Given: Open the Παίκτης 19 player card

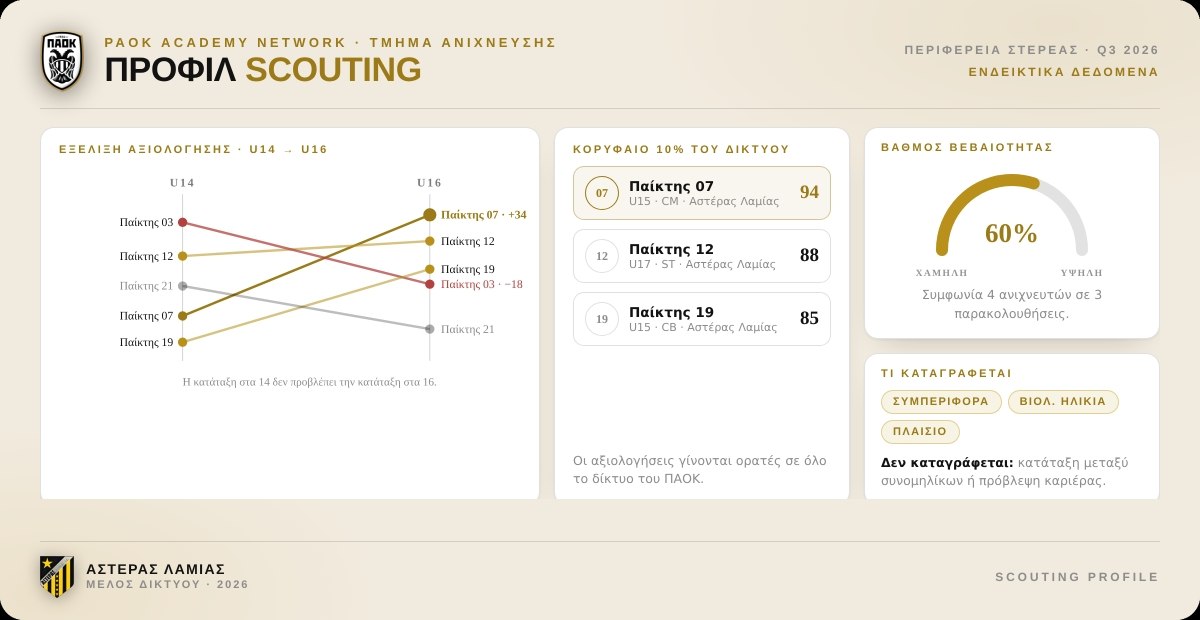Looking at the screenshot, I should (702, 319).
